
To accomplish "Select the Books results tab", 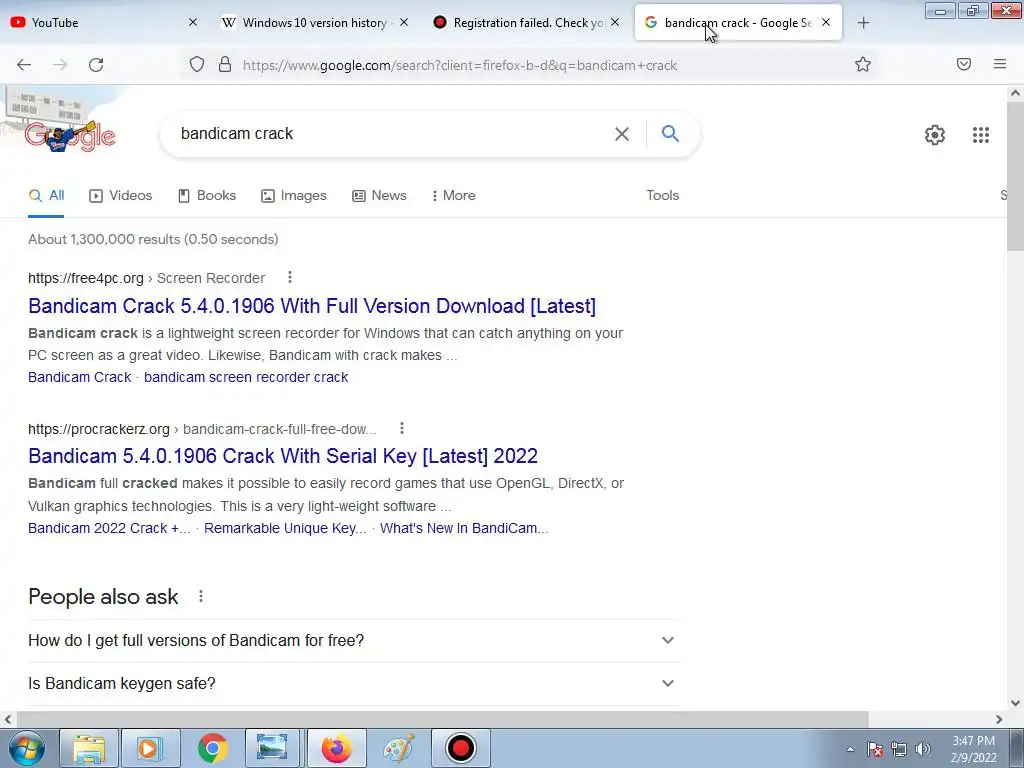I will [207, 195].
